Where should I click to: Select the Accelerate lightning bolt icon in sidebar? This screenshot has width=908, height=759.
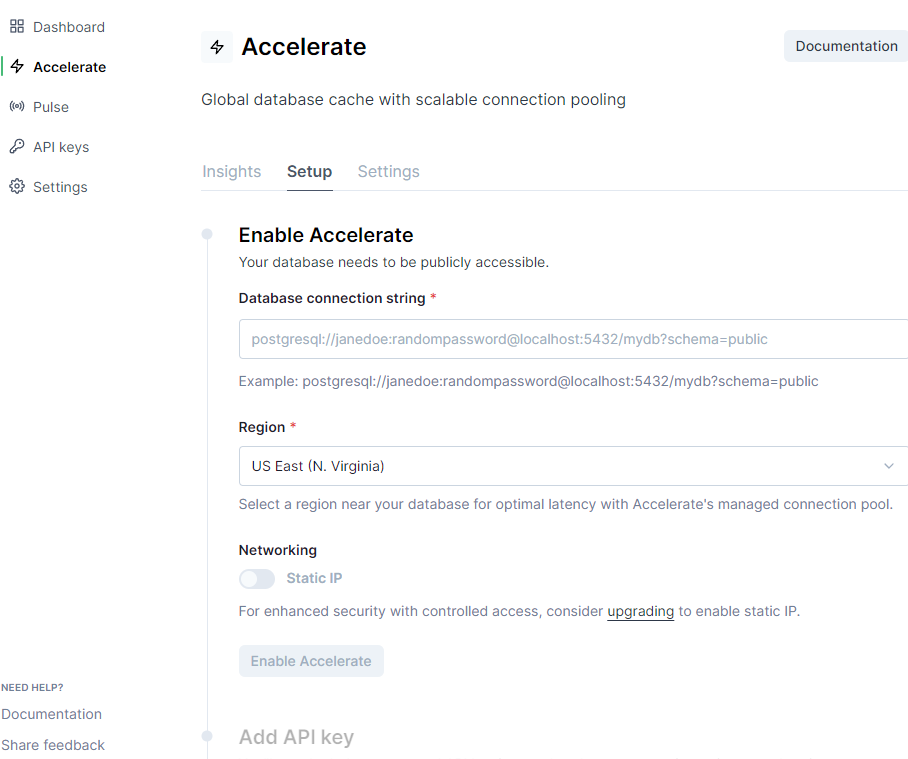pos(17,66)
